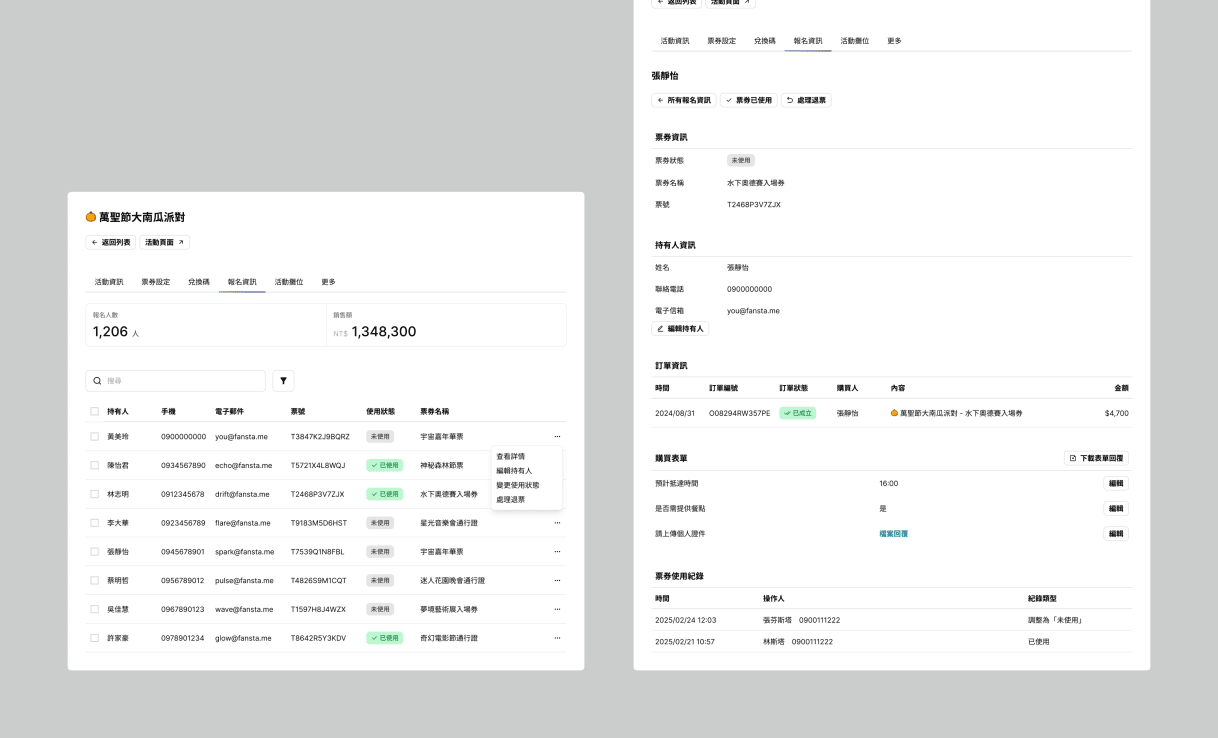Tick the checkbox for 林志明
Image resolution: width=1218 pixels, height=738 pixels.
pos(94,494)
